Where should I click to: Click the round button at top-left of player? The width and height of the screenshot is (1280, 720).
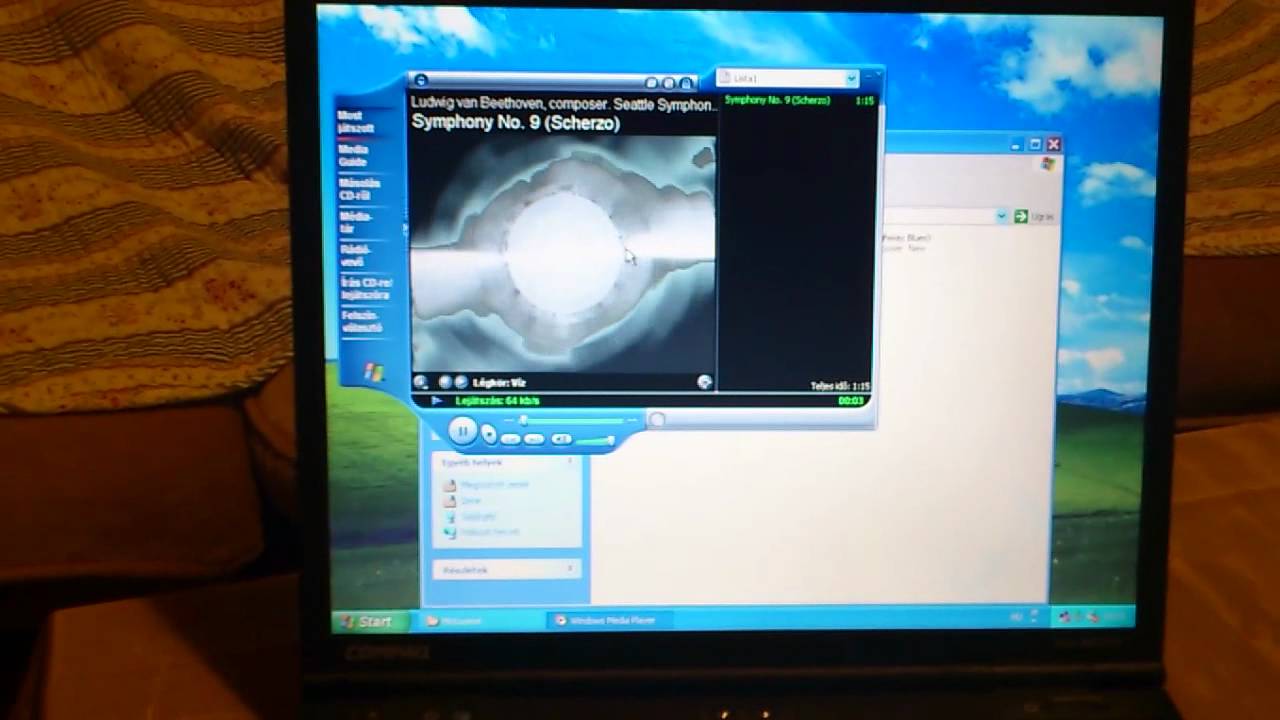tap(421, 80)
